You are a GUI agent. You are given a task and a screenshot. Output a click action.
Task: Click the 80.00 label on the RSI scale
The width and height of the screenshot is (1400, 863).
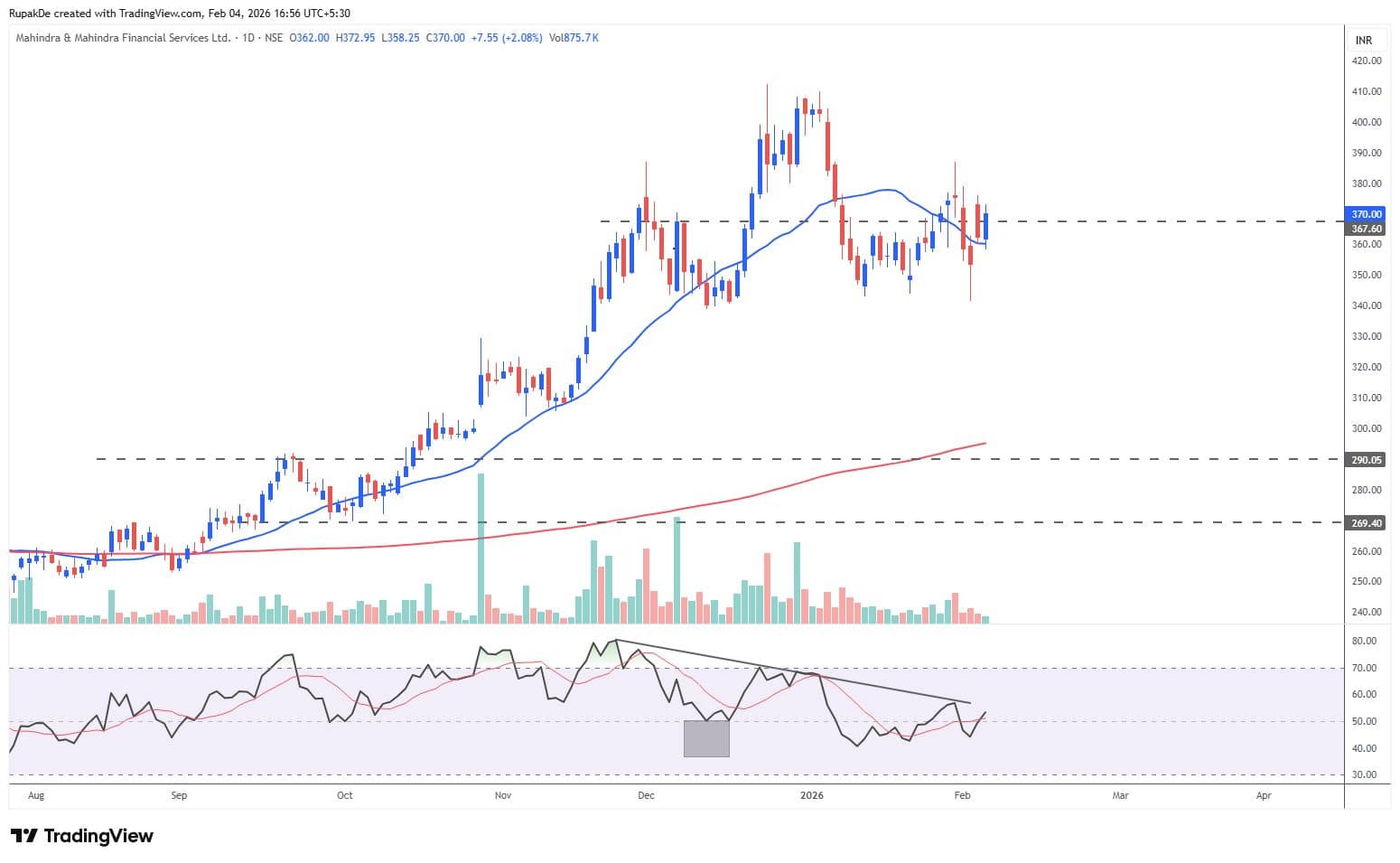[x=1364, y=641]
